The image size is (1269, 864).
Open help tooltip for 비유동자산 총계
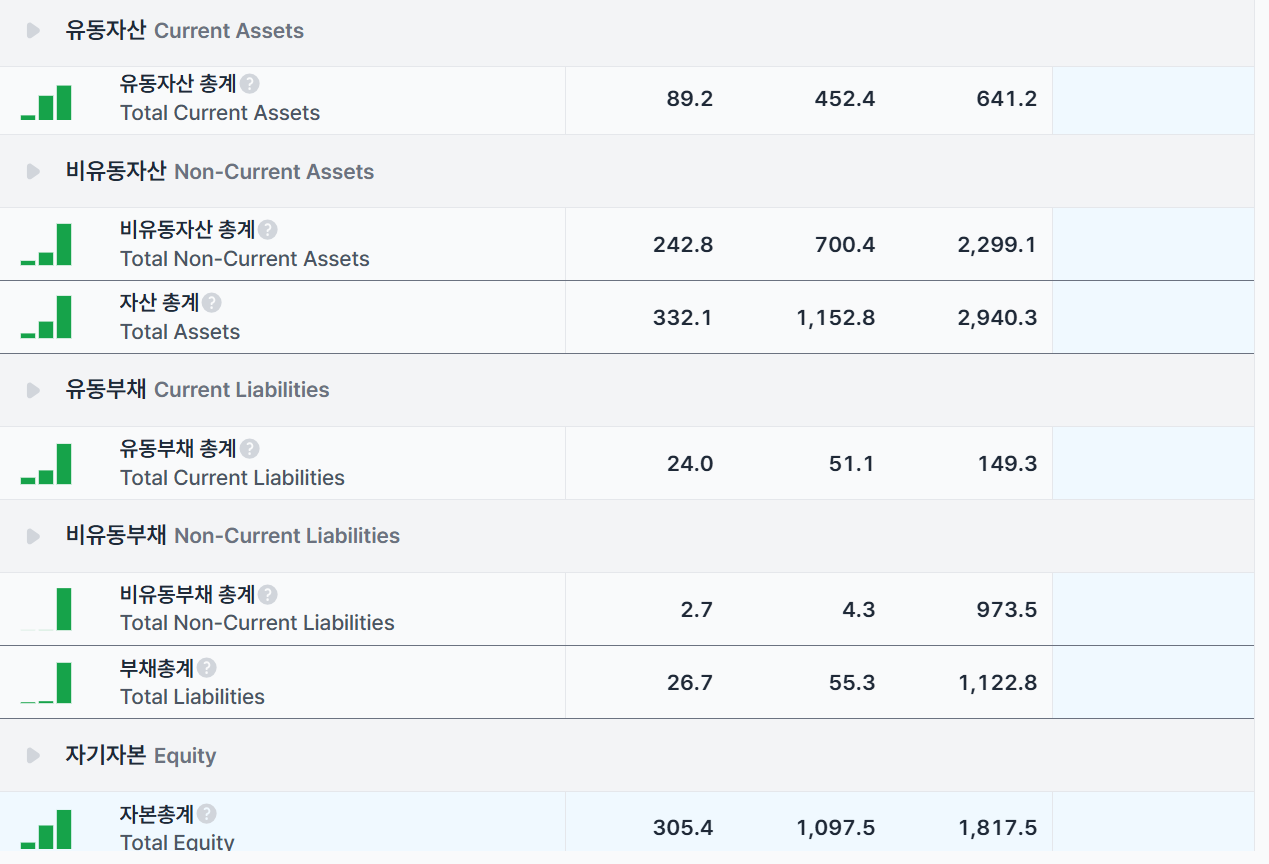point(267,230)
